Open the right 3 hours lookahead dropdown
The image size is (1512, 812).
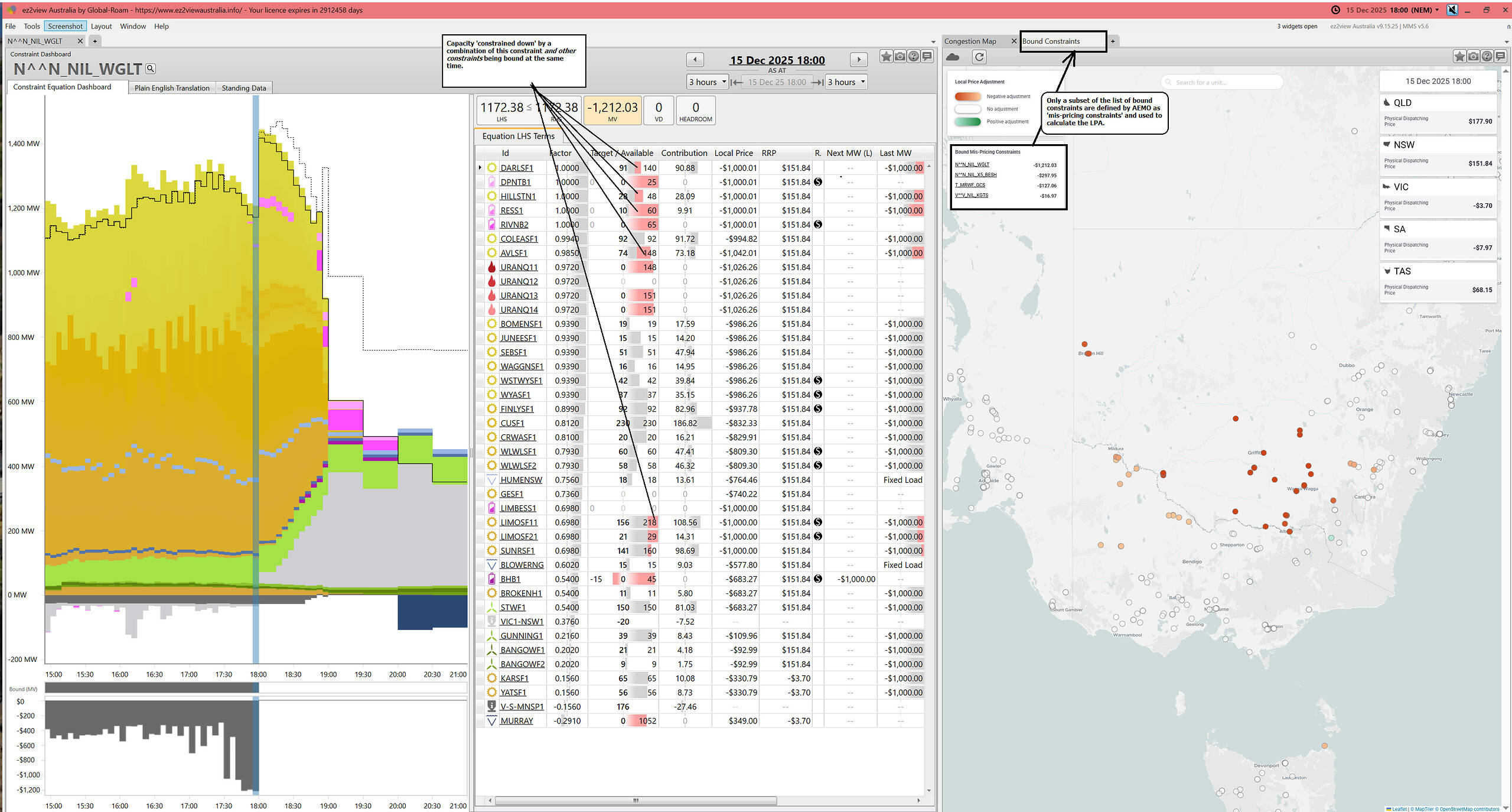tap(846, 82)
